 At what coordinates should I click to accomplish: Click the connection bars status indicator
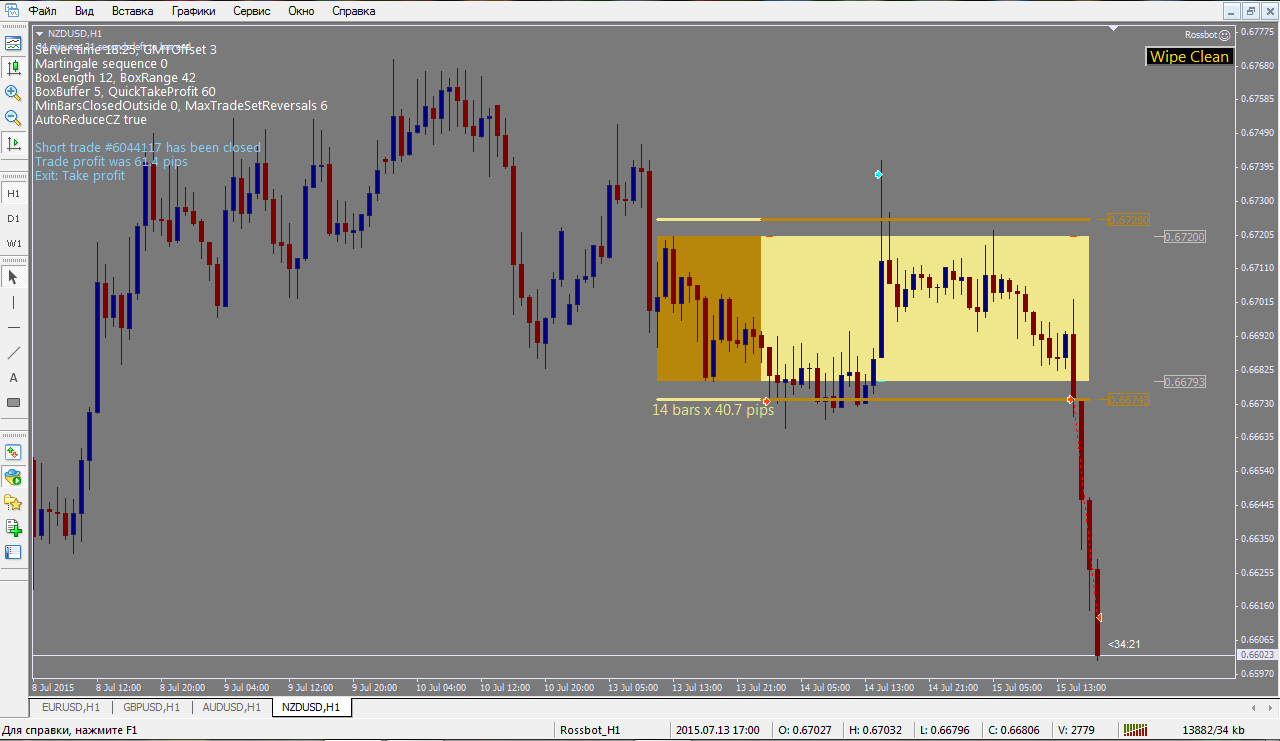(x=1135, y=730)
